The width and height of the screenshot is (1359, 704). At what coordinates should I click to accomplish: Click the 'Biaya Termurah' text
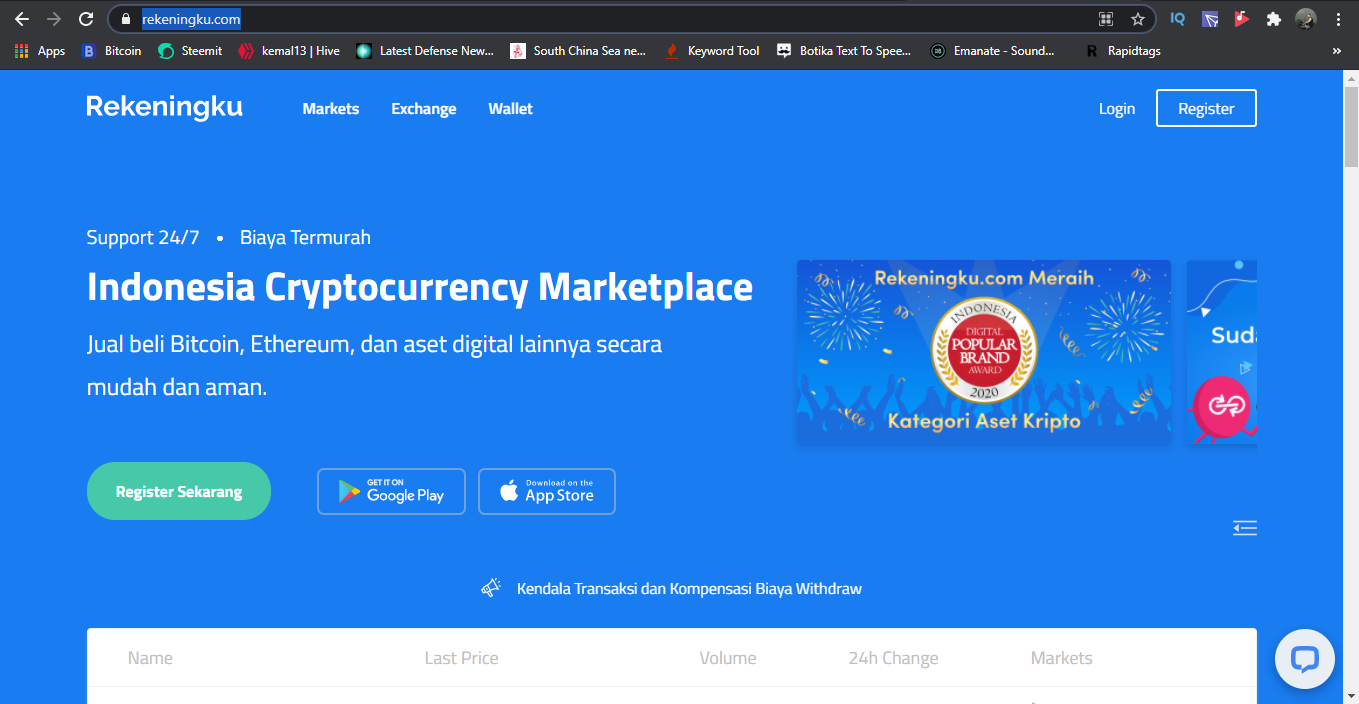(305, 238)
